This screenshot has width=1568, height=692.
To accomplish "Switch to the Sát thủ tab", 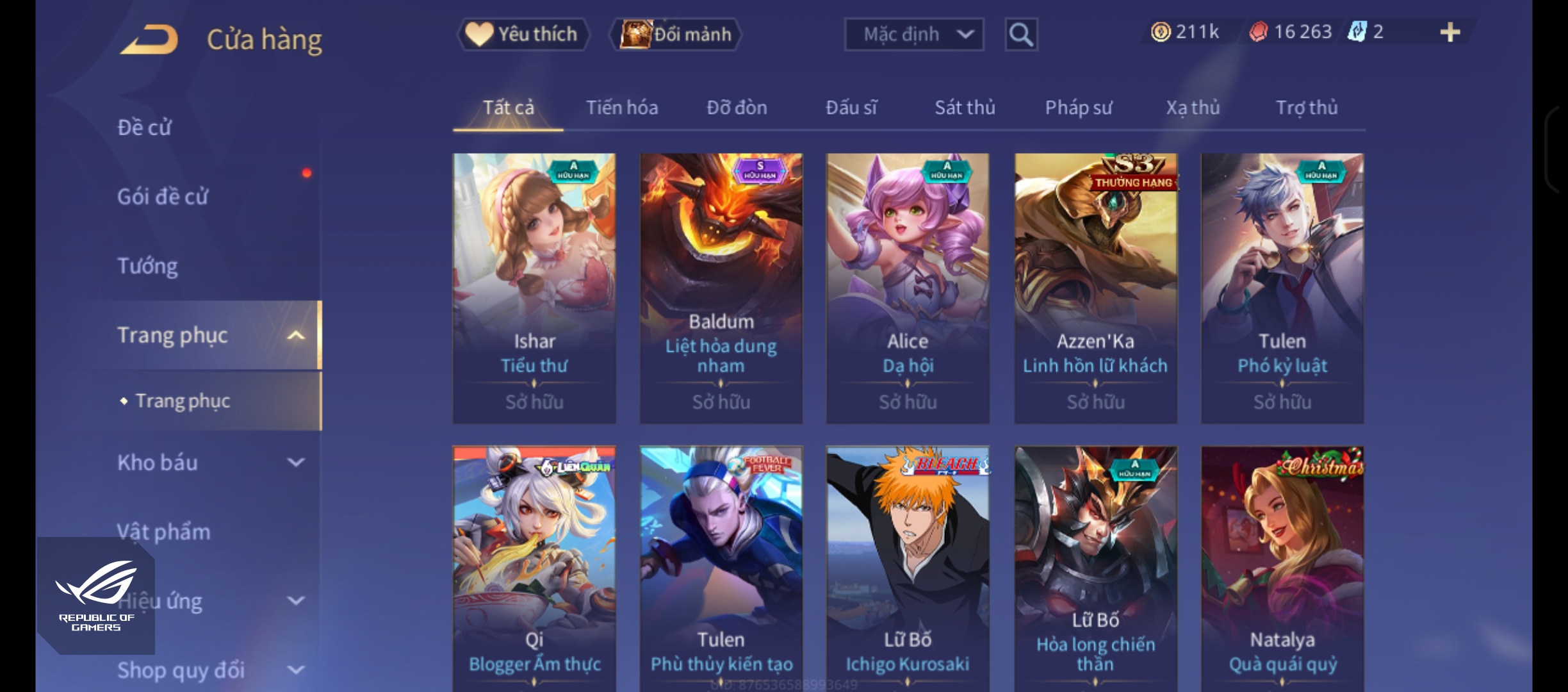I will click(x=965, y=108).
